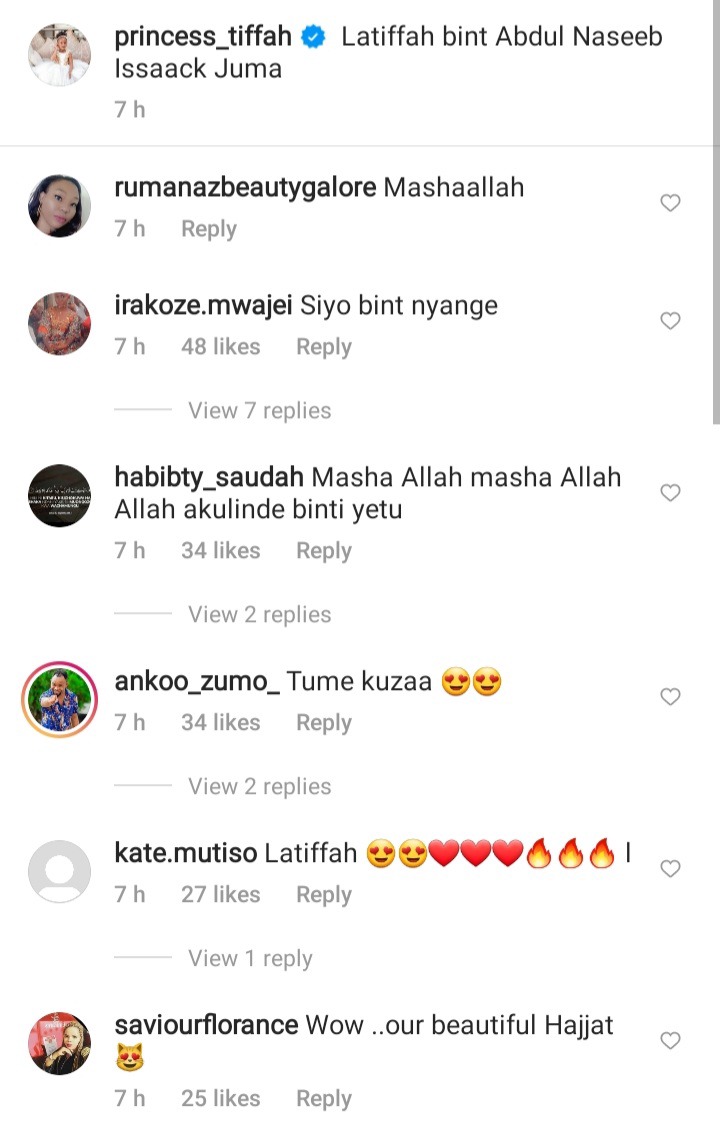
Task: Open 48 likes list on irakoze.mwajei comment
Action: [220, 347]
